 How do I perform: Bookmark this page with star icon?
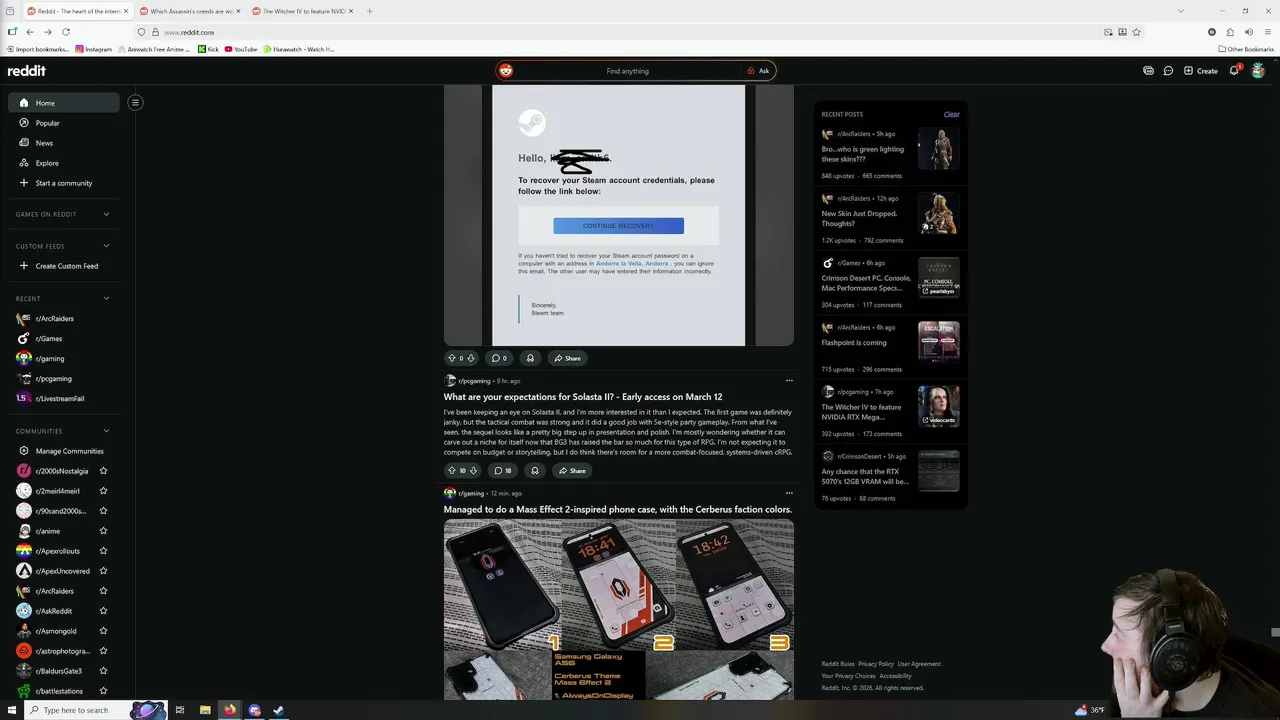pyautogui.click(x=1136, y=32)
